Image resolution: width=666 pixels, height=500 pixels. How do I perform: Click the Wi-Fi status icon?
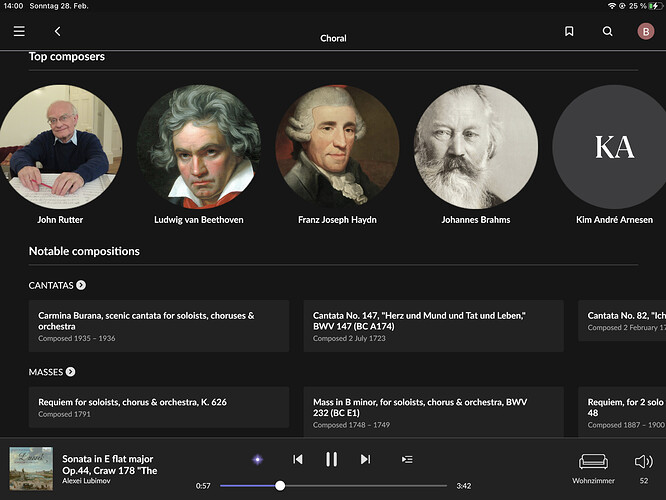pyautogui.click(x=612, y=6)
